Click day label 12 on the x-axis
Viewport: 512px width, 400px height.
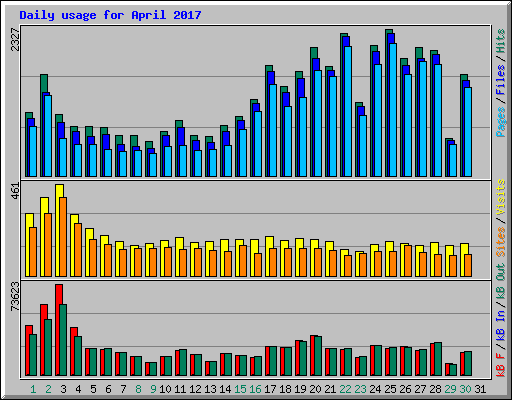tap(195, 389)
